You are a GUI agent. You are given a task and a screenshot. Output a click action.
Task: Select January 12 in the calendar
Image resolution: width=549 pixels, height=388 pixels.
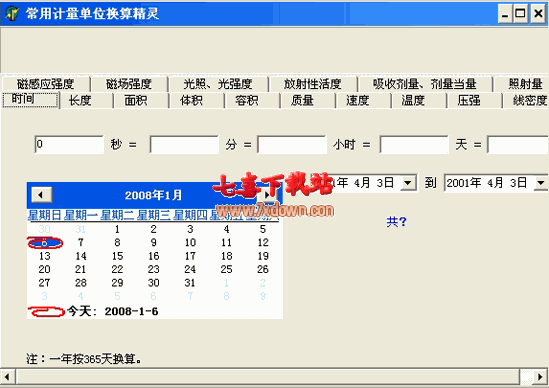point(263,242)
